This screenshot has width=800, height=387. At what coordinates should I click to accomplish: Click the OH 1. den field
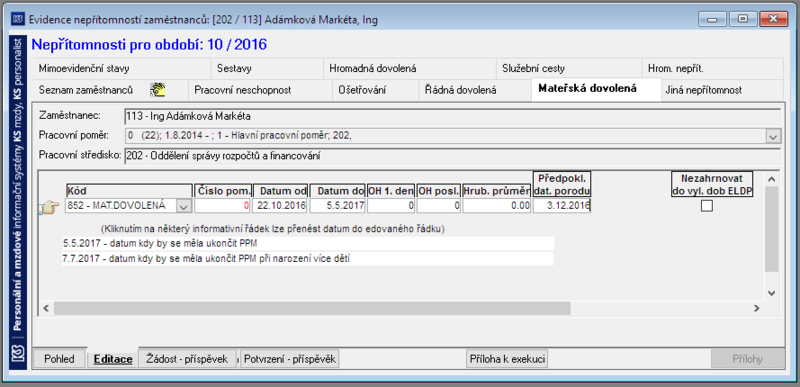click(391, 206)
